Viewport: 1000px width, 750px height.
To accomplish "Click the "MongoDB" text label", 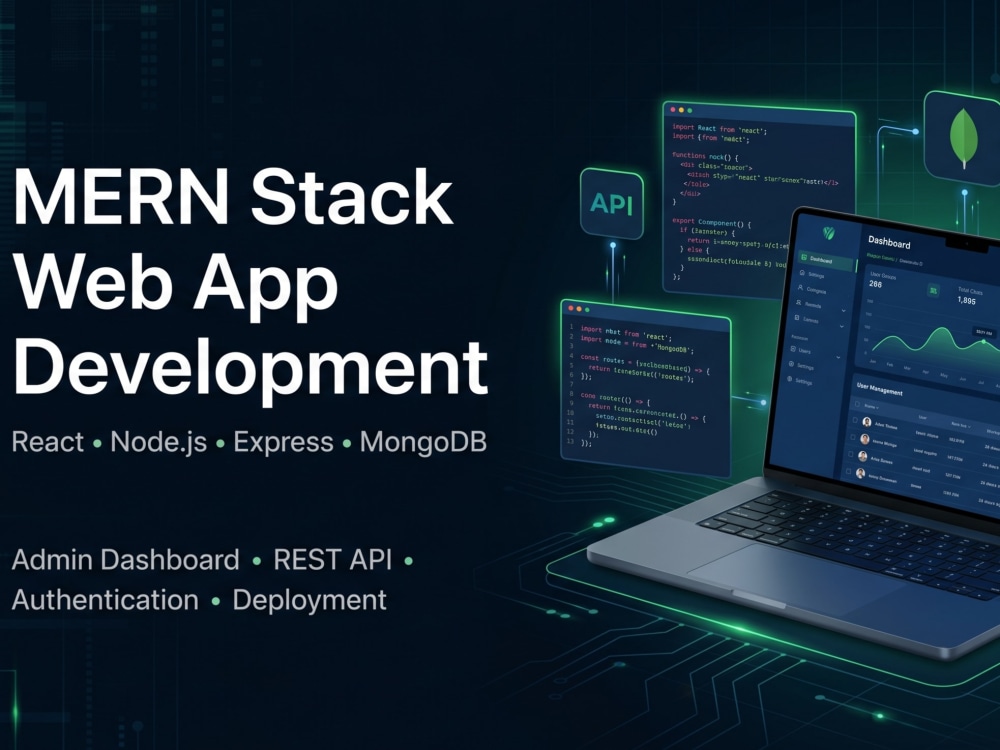I will (423, 442).
